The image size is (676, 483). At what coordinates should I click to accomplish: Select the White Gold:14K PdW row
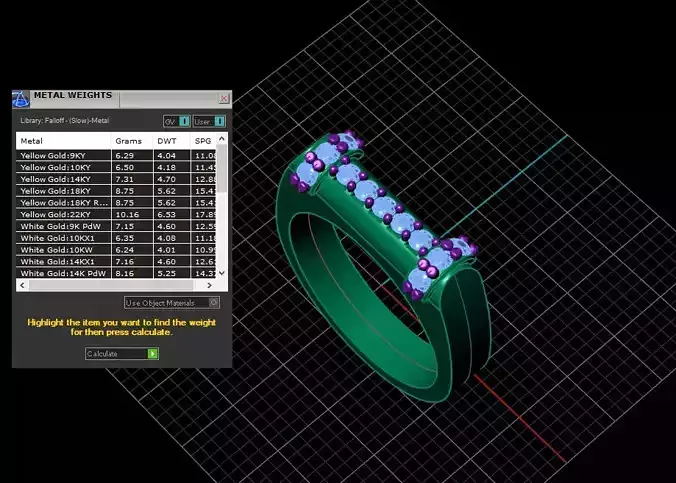coord(116,273)
